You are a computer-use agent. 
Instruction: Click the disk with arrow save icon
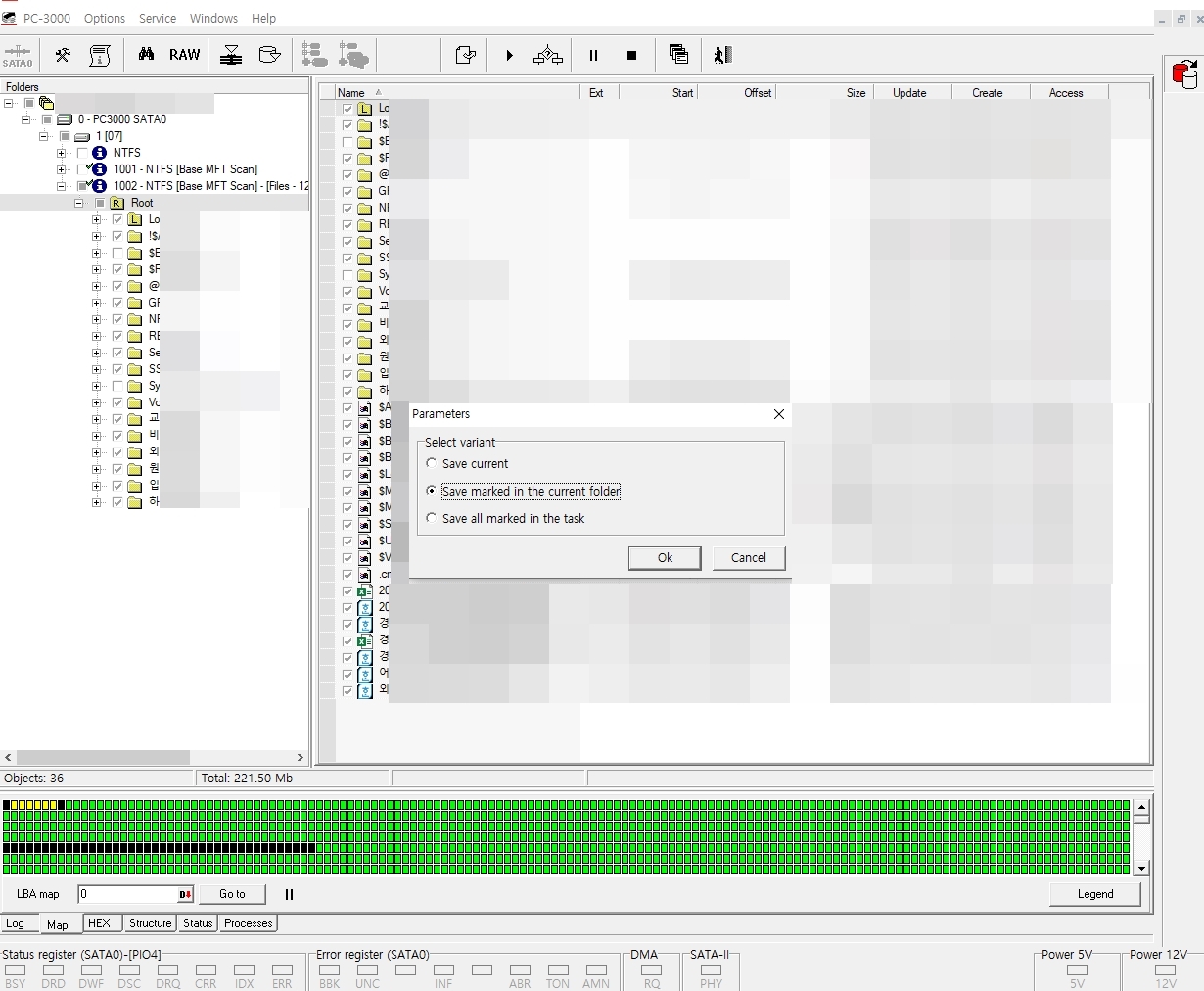tap(269, 55)
